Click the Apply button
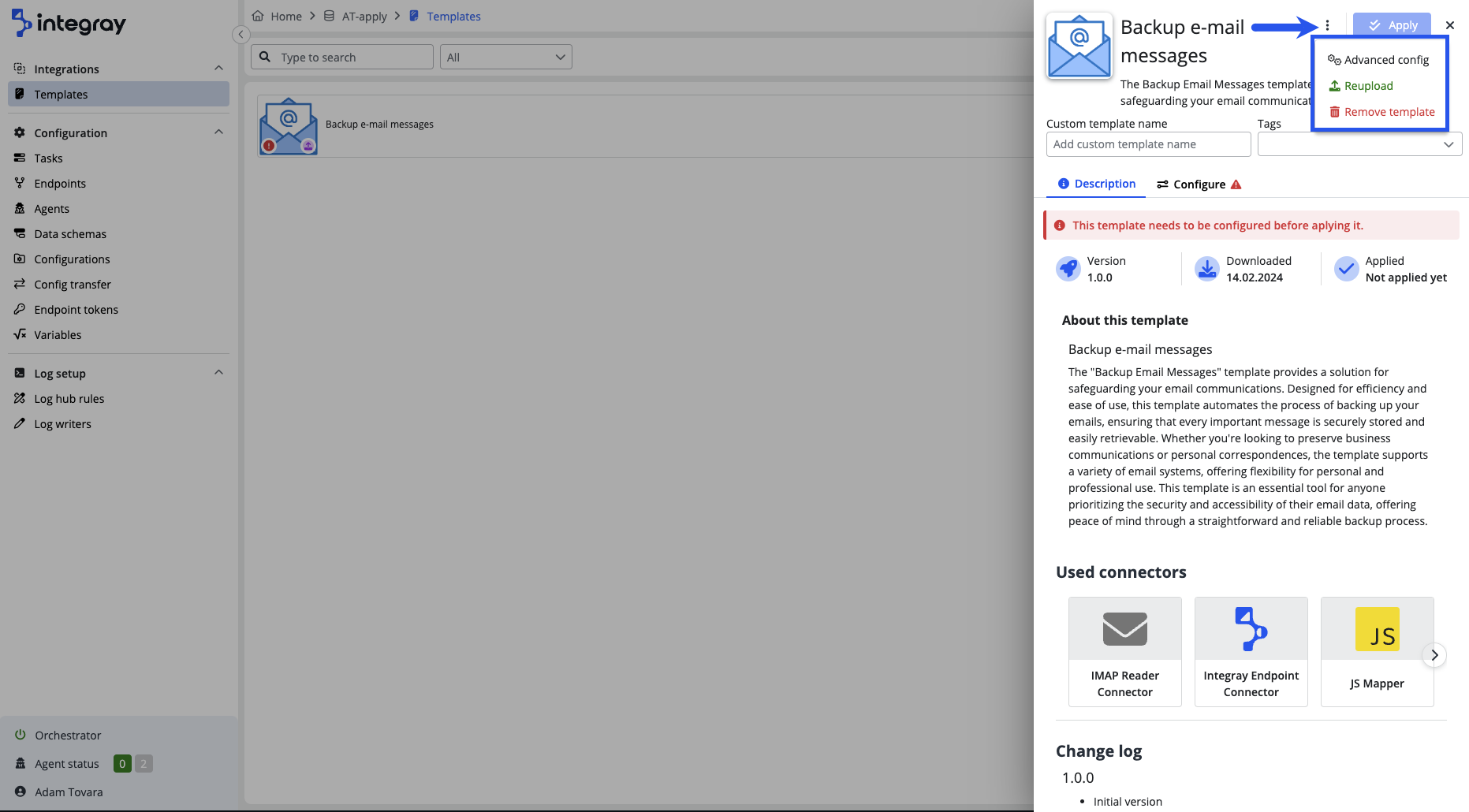 (x=1392, y=25)
